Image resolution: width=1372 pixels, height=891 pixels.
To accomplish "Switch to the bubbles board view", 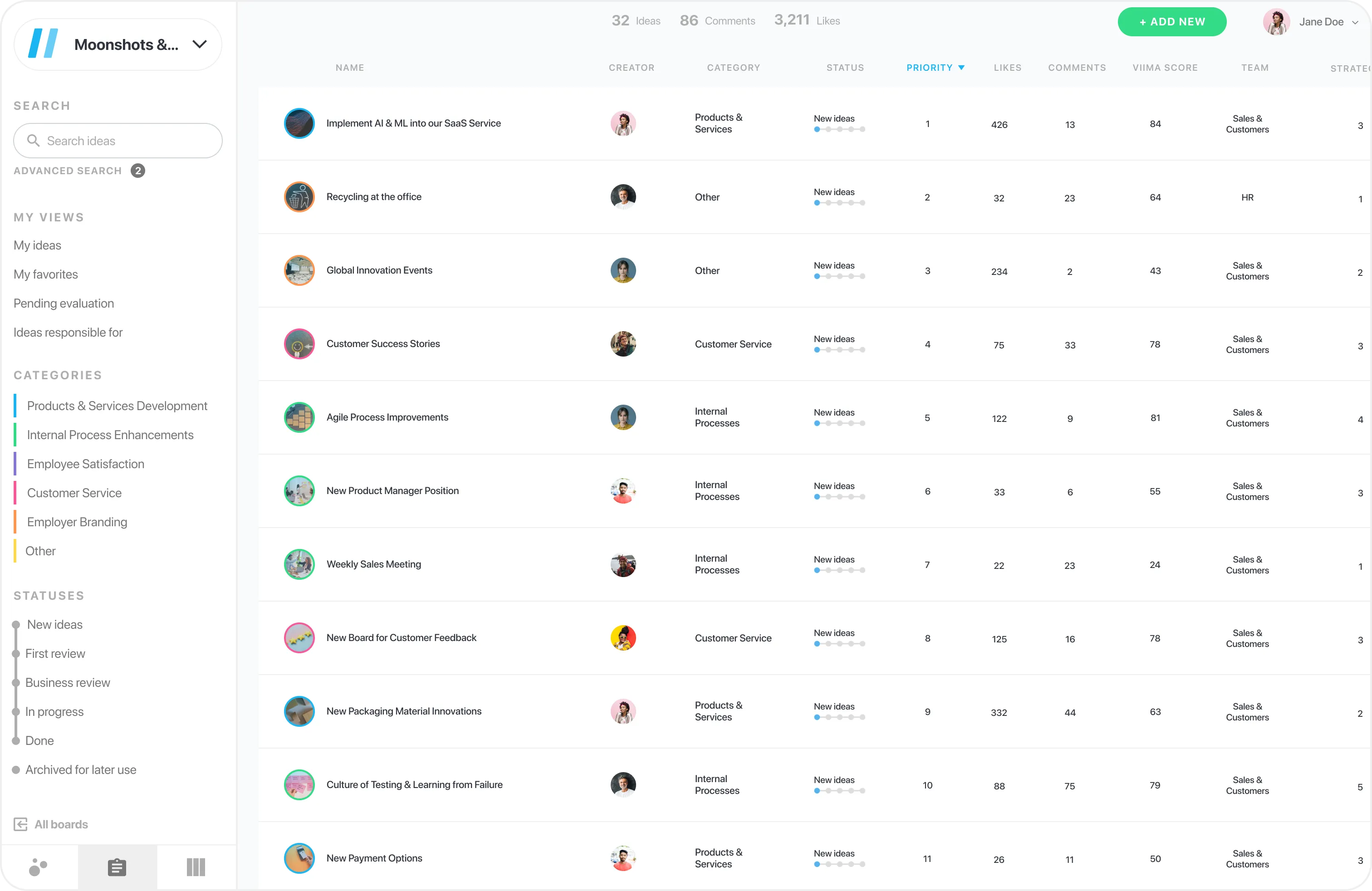I will [38, 867].
